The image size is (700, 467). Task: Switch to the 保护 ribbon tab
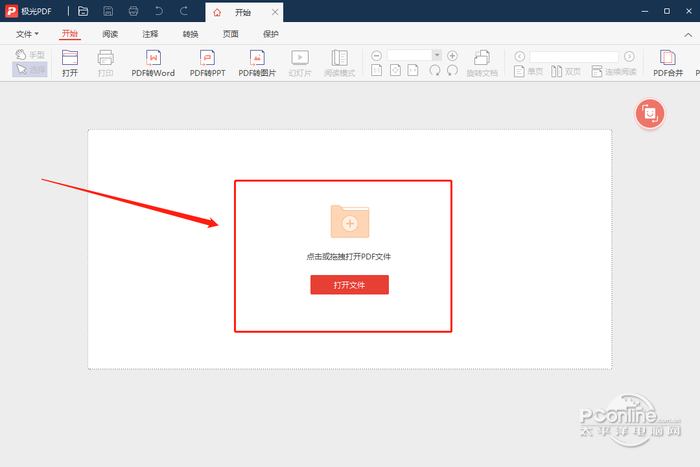271,34
